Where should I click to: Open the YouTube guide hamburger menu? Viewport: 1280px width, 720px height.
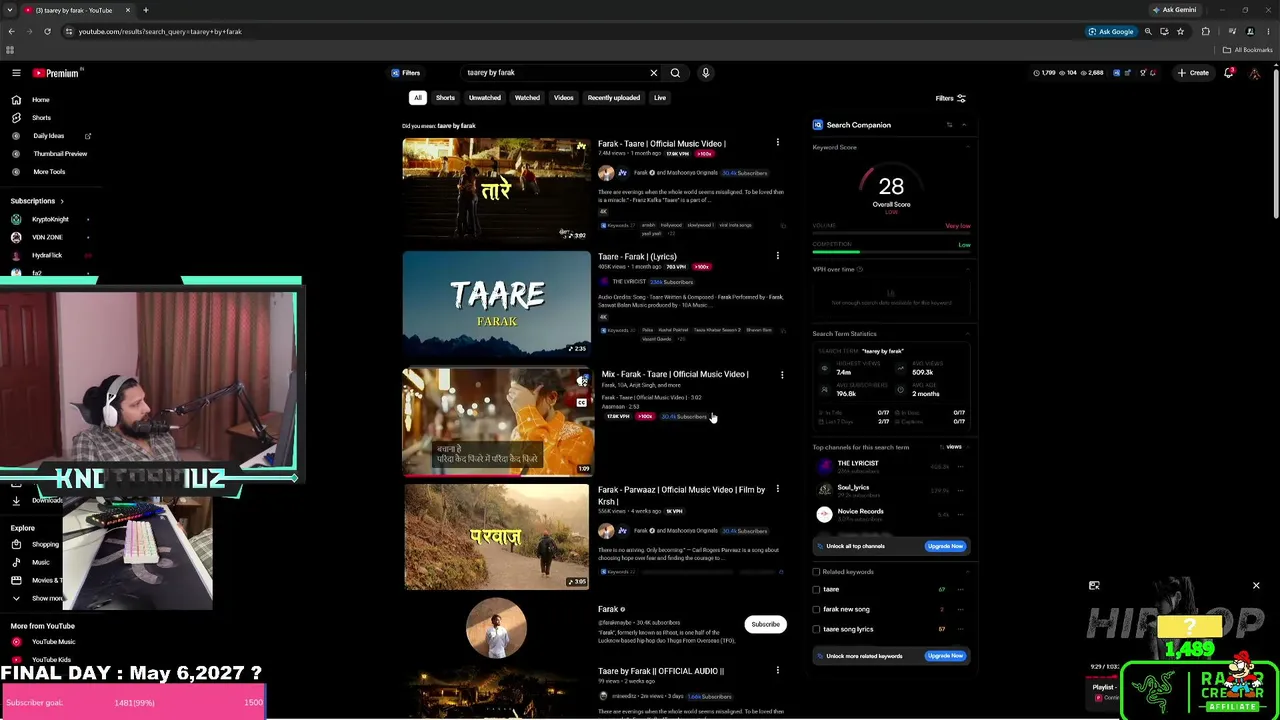point(16,73)
